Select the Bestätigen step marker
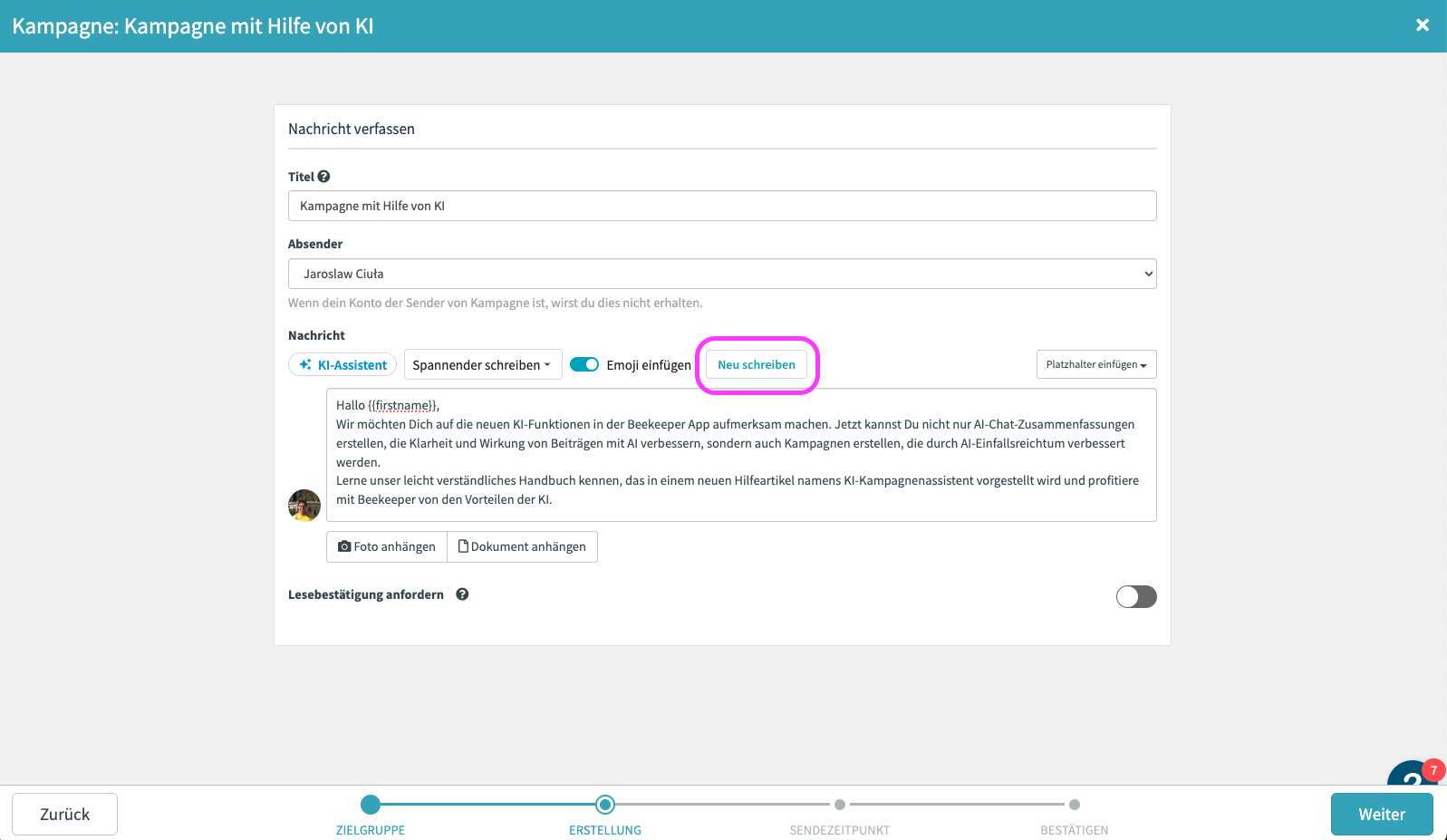The width and height of the screenshot is (1447, 840). coord(1074,805)
